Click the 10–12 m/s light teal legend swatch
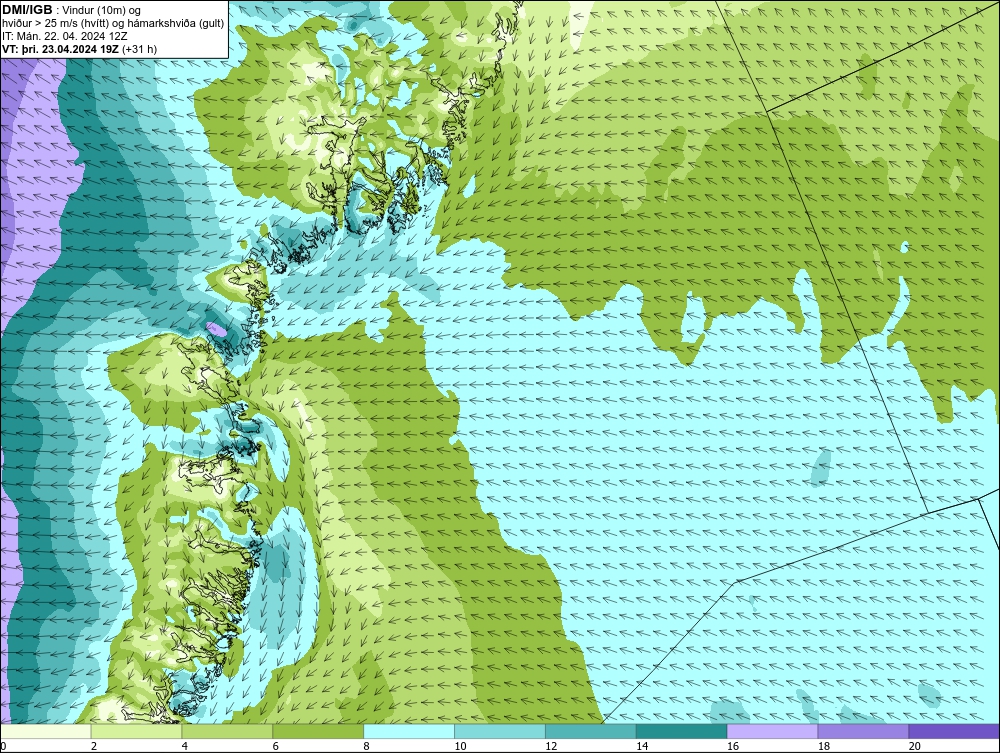Viewport: 1000px width, 753px height. (x=500, y=731)
